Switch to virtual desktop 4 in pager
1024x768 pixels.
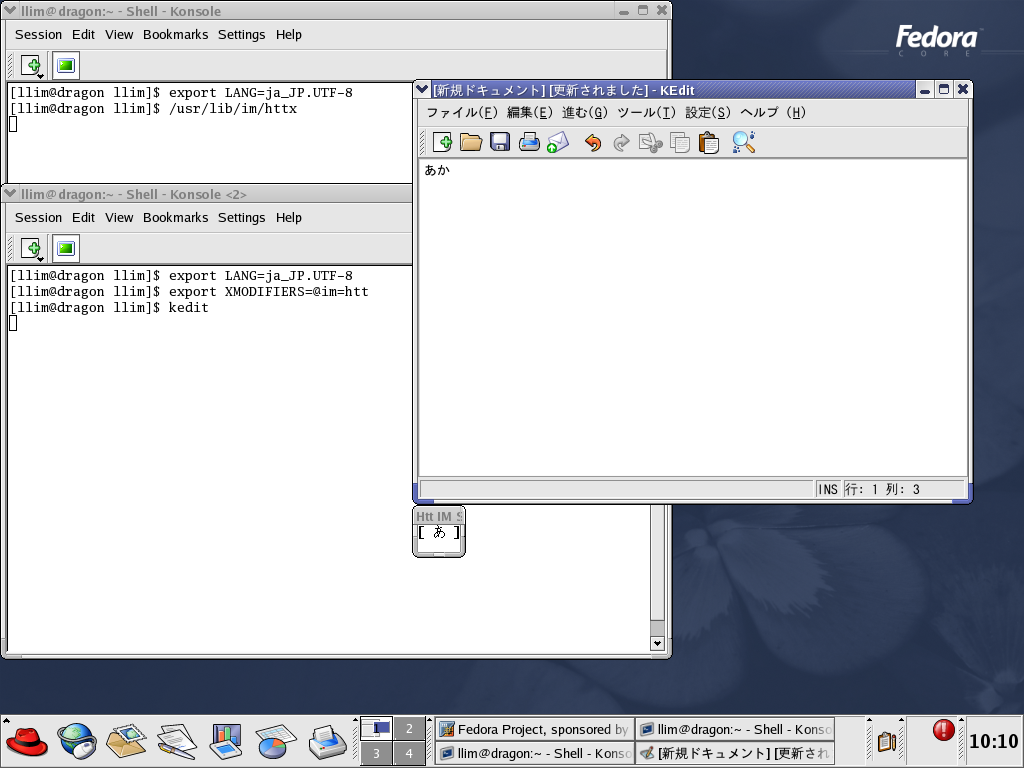[x=409, y=753]
